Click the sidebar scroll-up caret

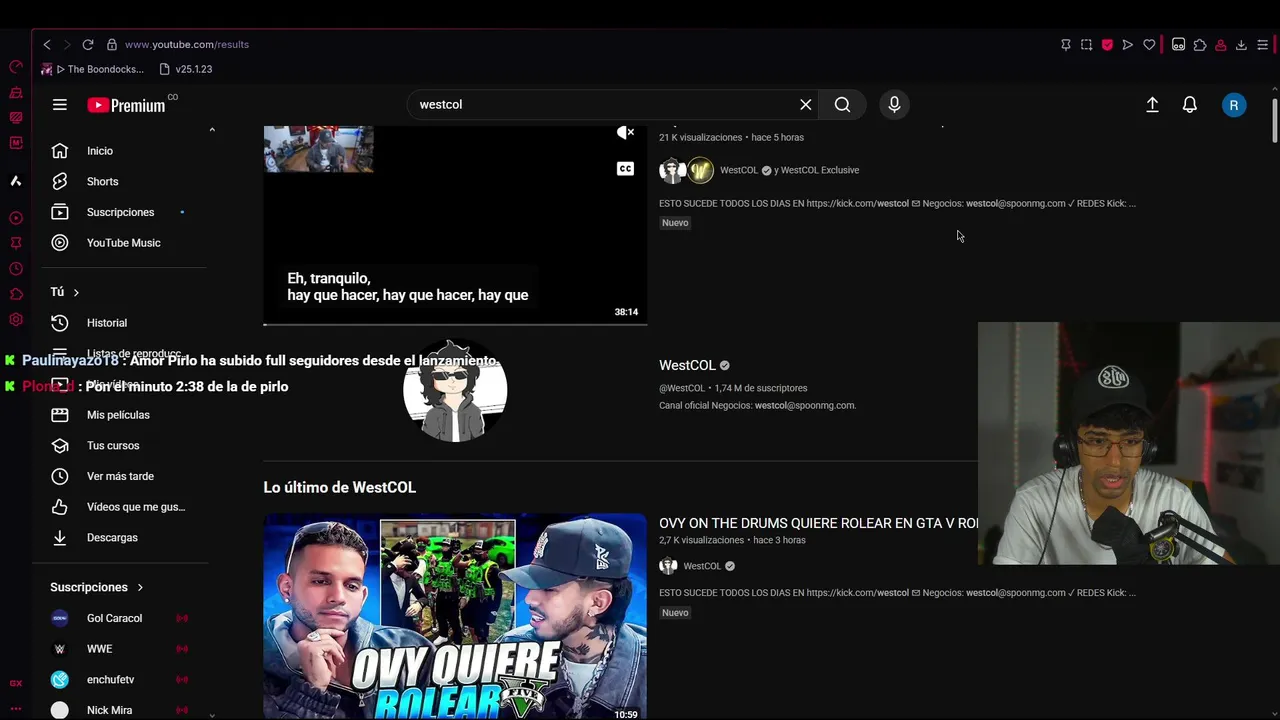(212, 130)
